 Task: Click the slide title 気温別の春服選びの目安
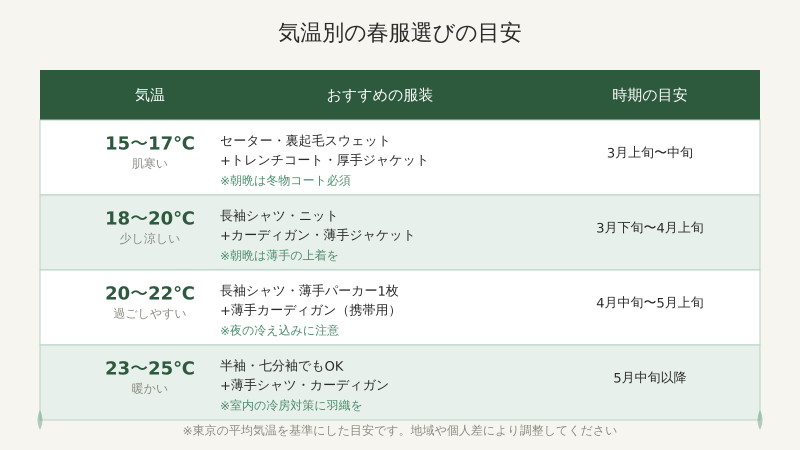(x=399, y=33)
